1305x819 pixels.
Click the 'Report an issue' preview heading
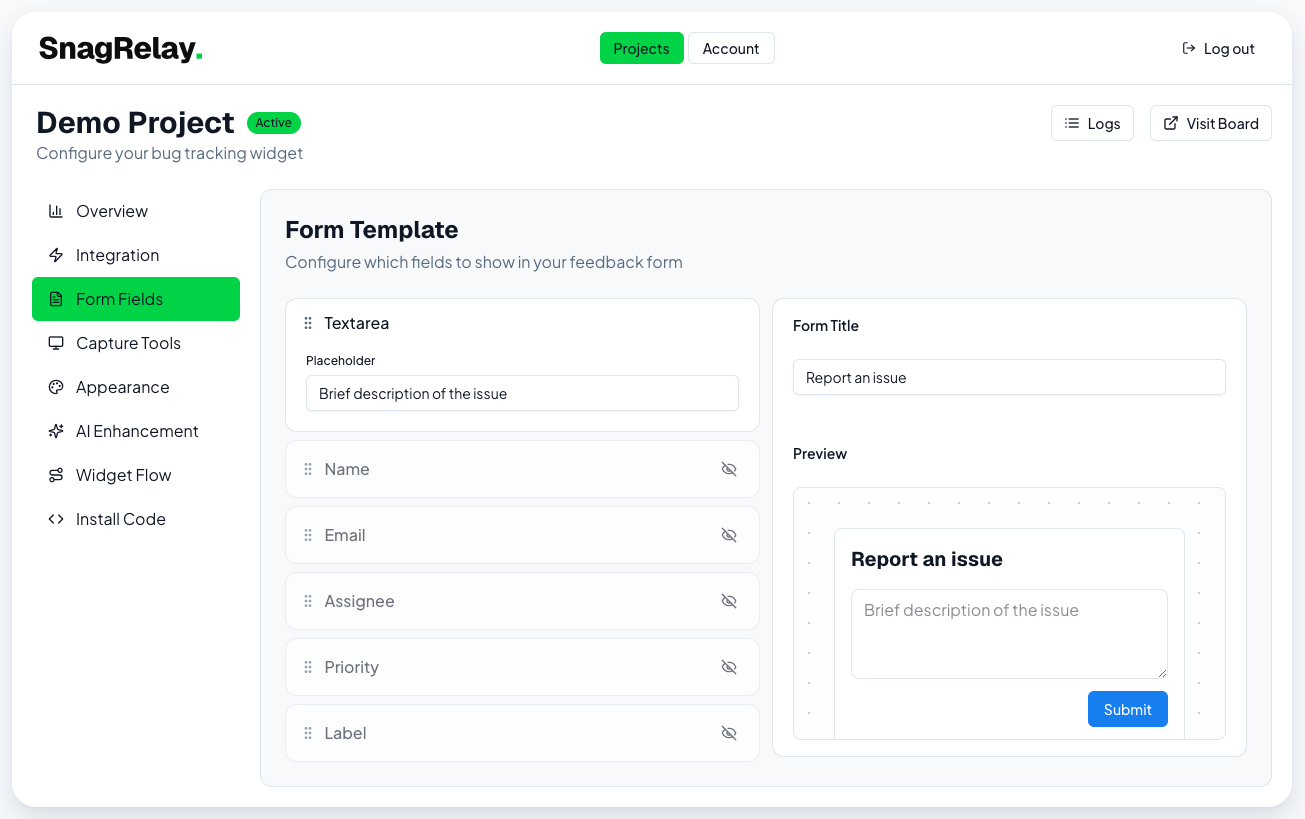pyautogui.click(x=927, y=559)
